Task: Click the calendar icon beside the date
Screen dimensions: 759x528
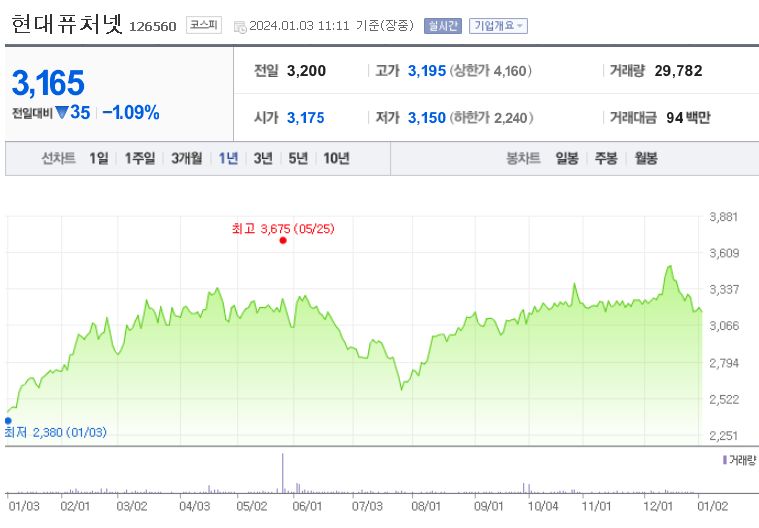Action: tap(240, 27)
